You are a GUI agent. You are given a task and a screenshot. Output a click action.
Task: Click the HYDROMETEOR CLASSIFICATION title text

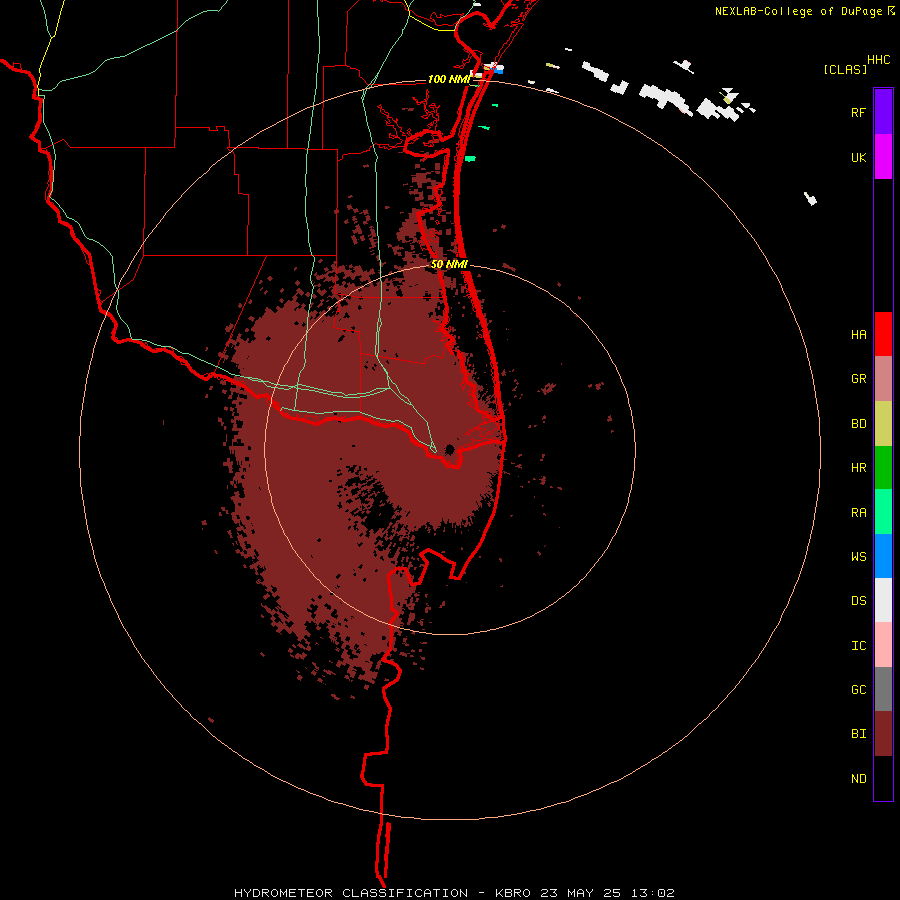click(x=351, y=893)
